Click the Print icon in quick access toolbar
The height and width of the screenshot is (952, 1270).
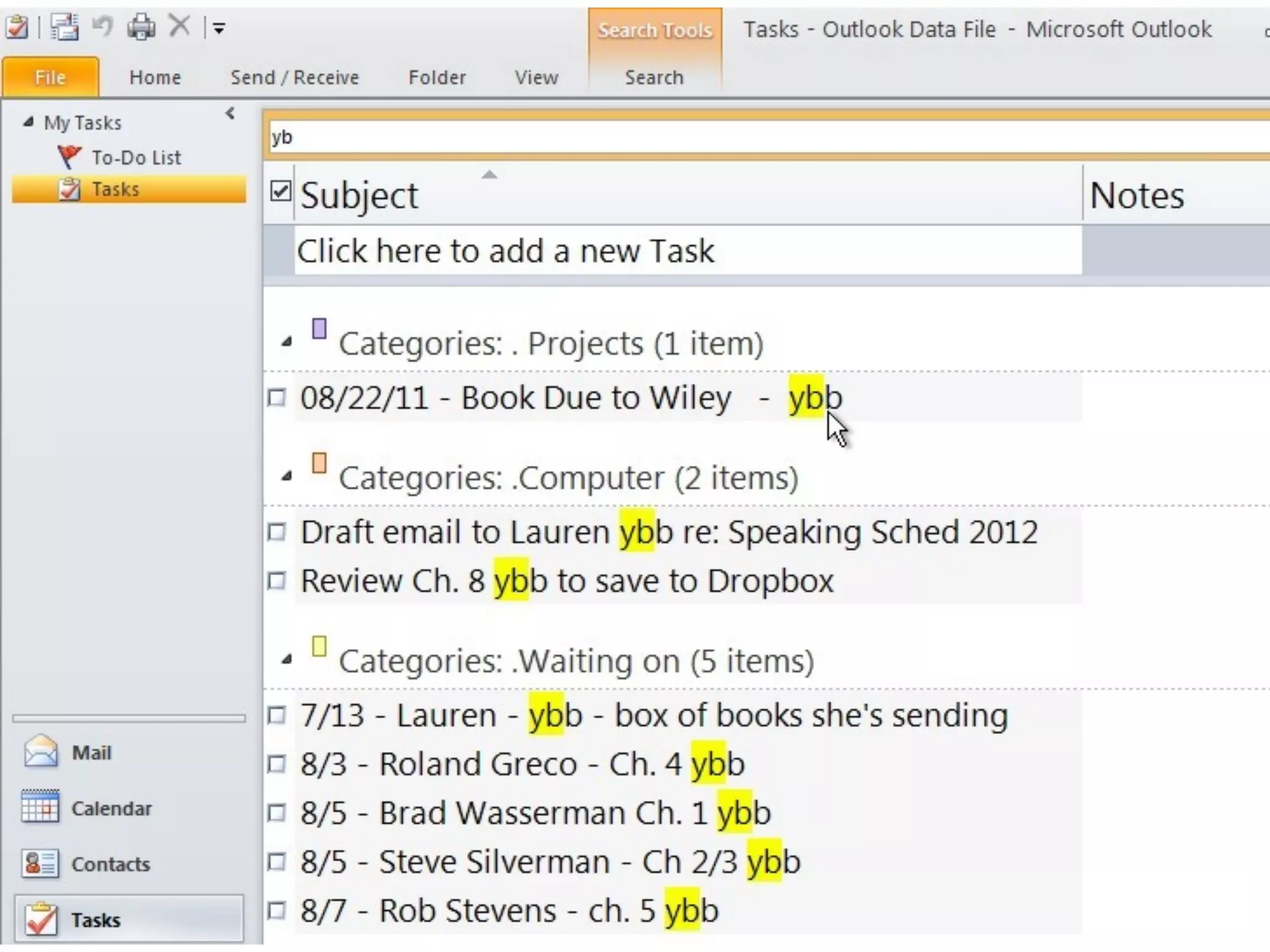click(x=141, y=27)
